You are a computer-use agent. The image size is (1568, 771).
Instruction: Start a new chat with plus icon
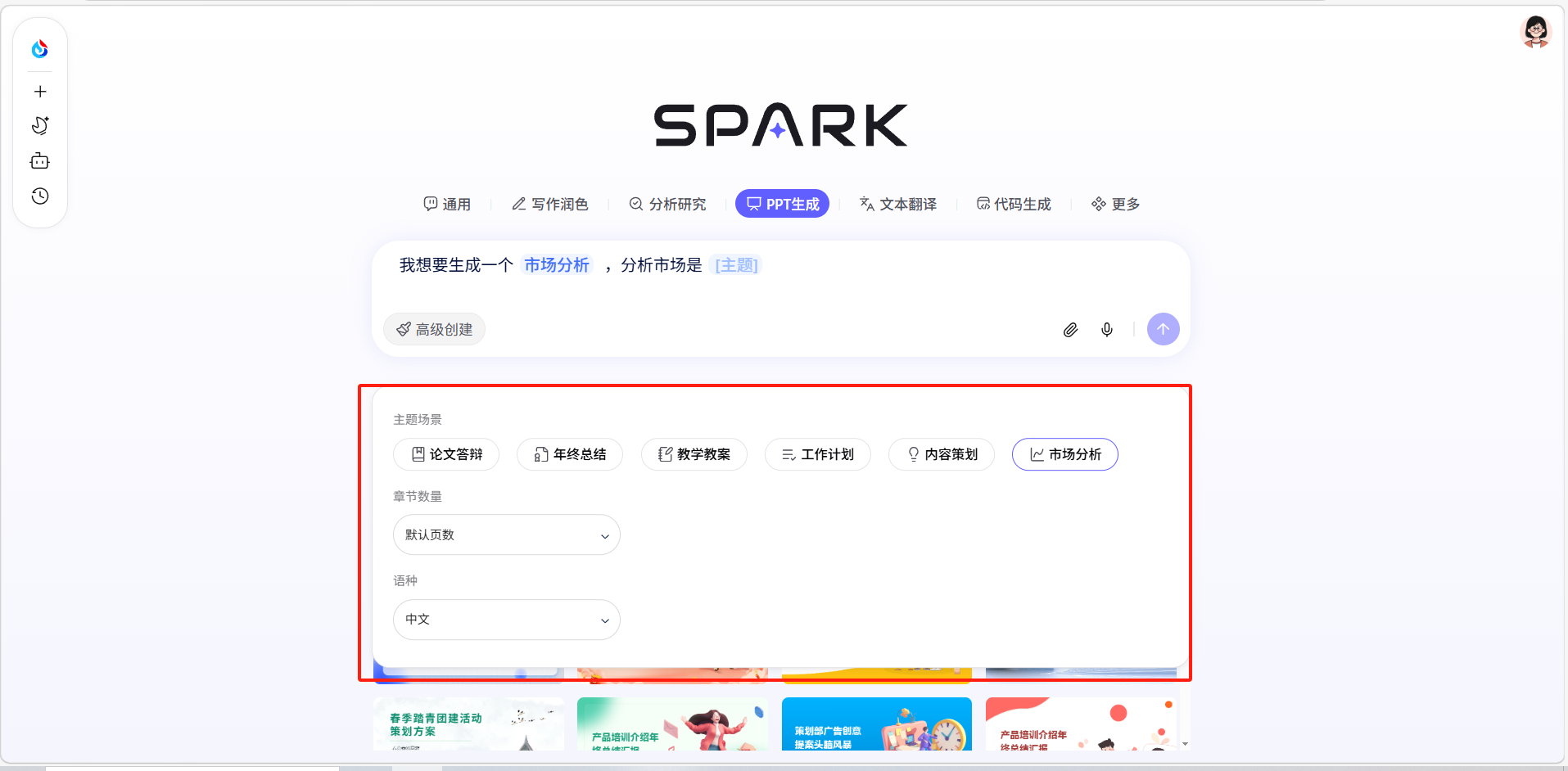tap(40, 92)
